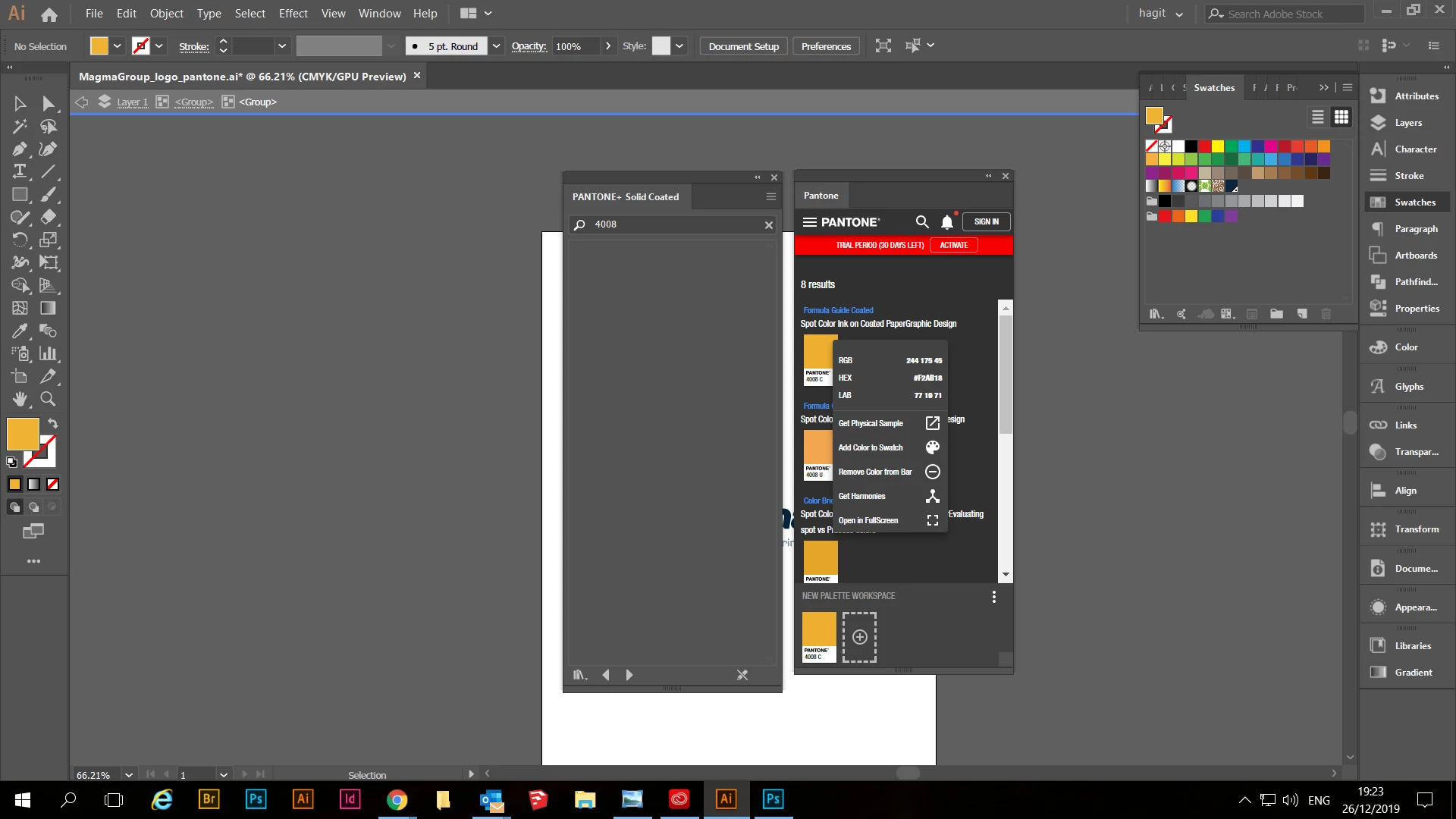Select the Eraser tool
The width and height of the screenshot is (1456, 819).
[48, 217]
